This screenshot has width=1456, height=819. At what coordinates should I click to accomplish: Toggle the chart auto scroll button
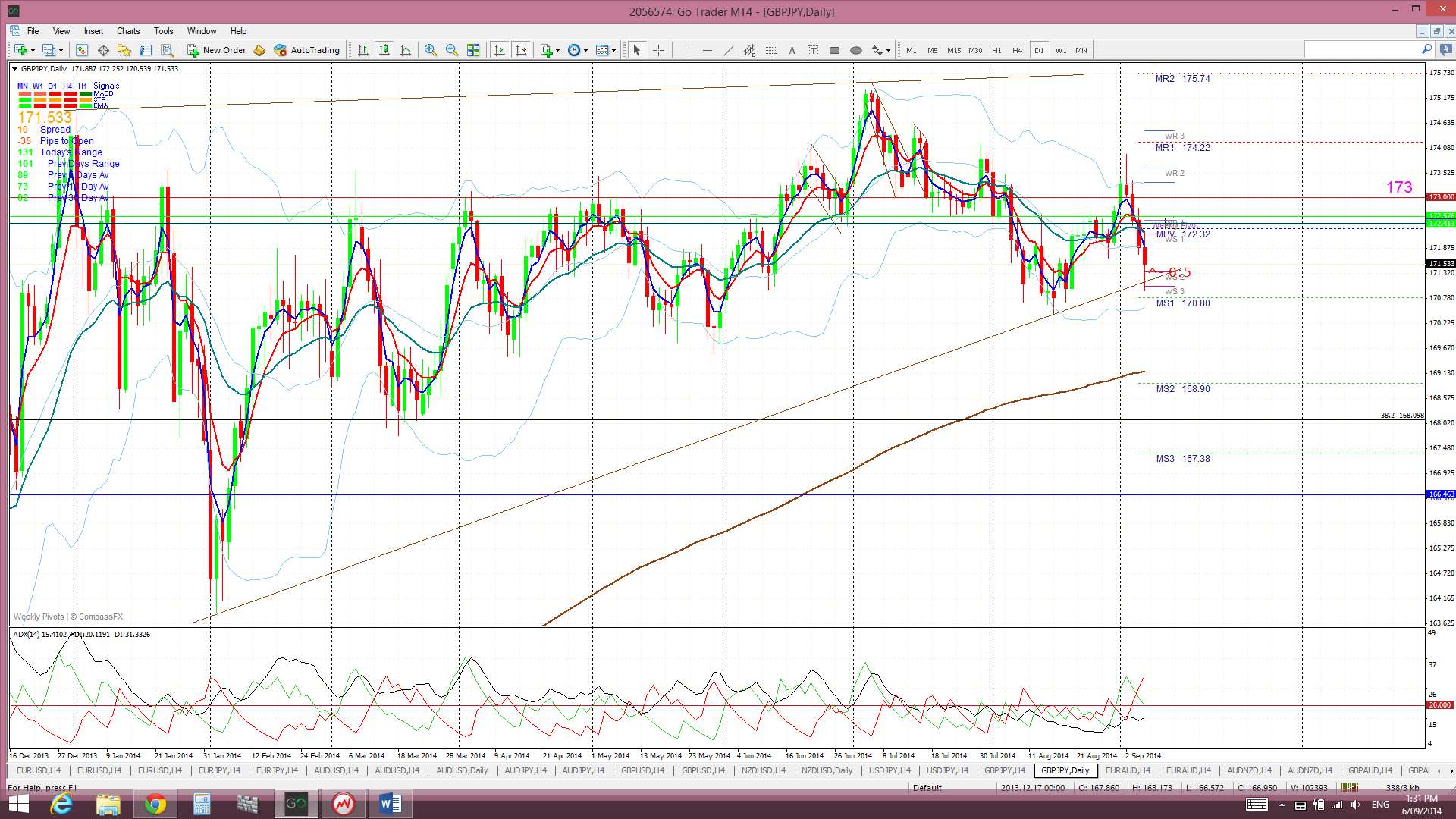(x=499, y=50)
